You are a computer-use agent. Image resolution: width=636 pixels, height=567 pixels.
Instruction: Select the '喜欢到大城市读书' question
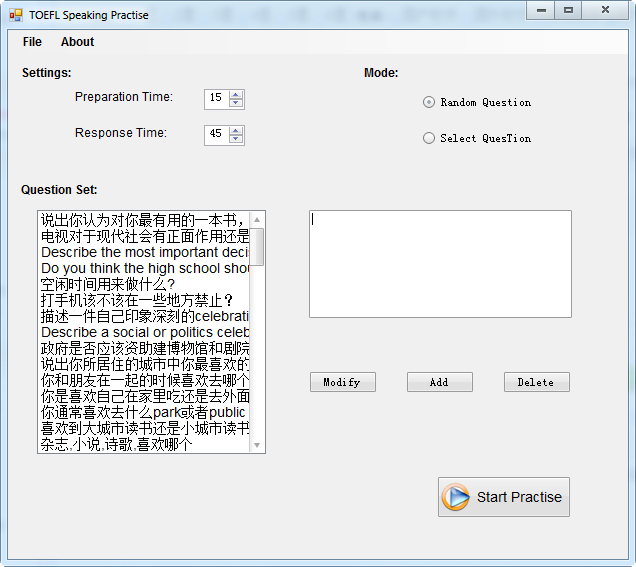(x=145, y=428)
